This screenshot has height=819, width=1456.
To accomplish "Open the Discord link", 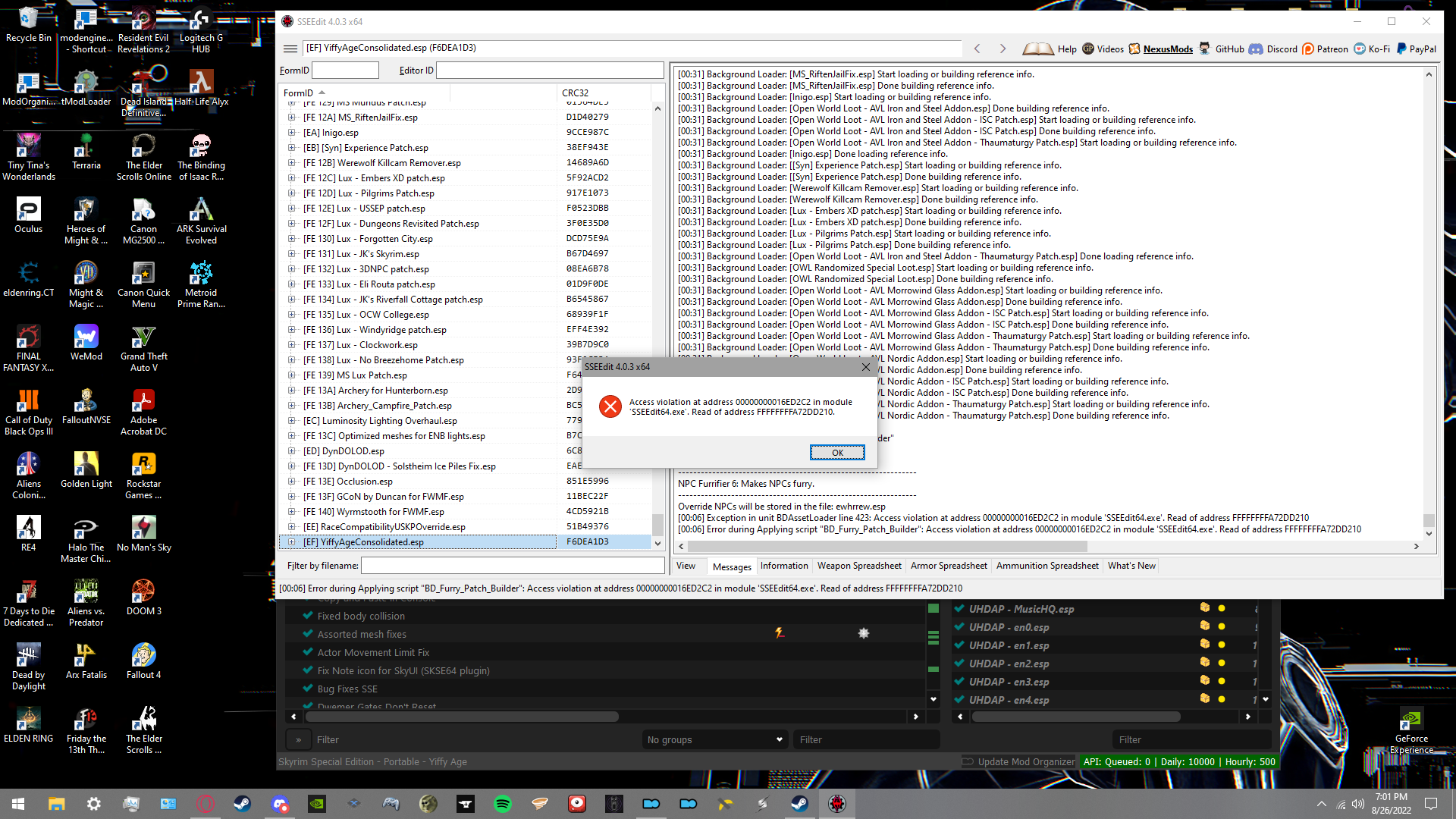I will tap(1273, 49).
